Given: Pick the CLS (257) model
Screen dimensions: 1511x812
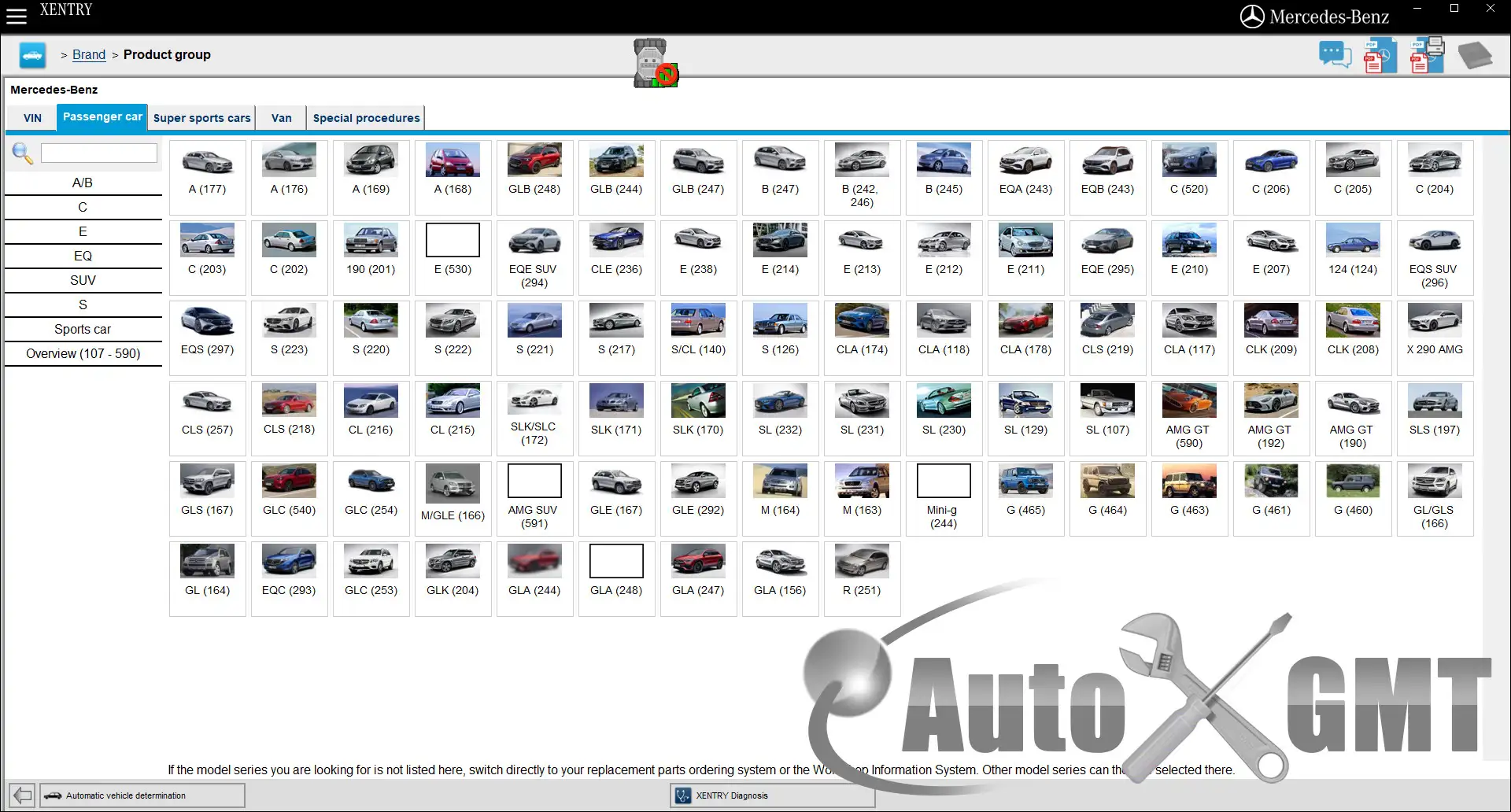Looking at the screenshot, I should [208, 419].
